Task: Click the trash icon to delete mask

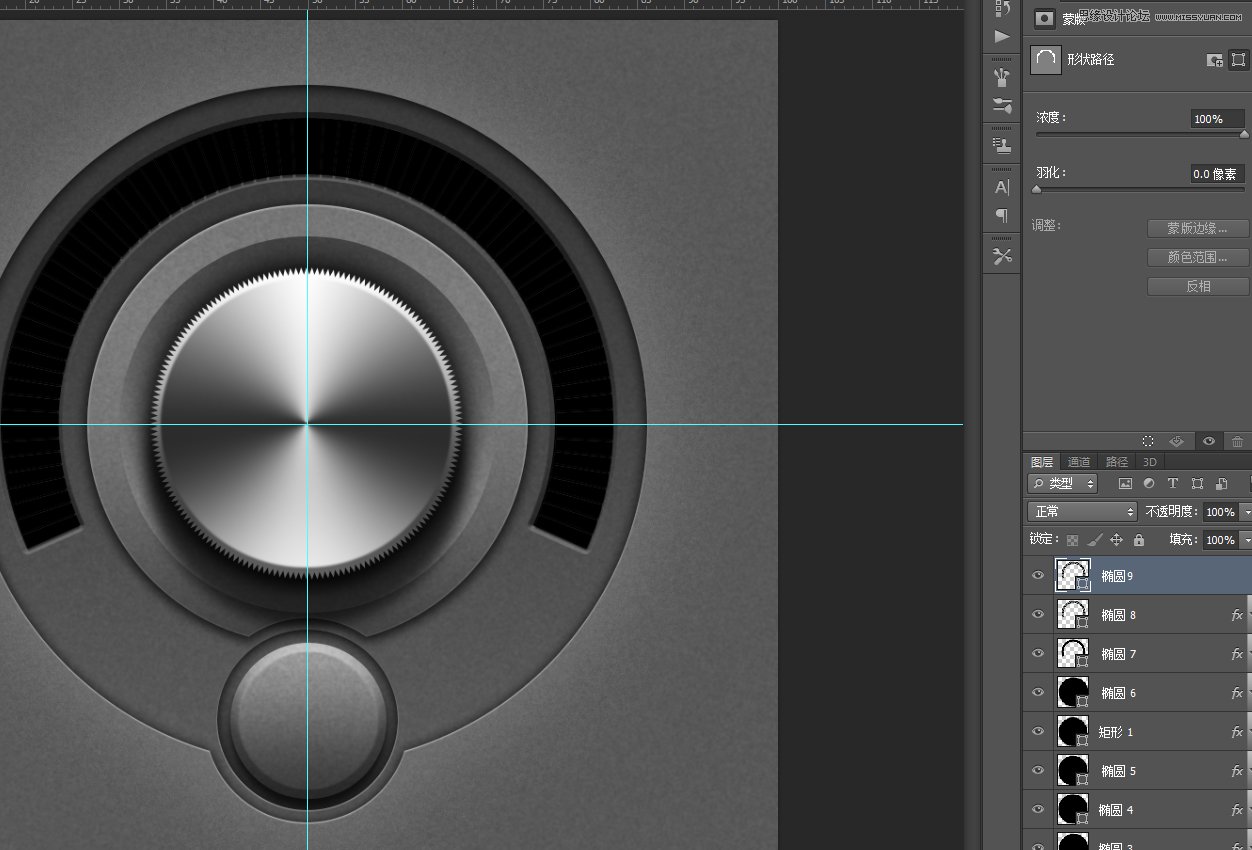Action: point(1237,441)
